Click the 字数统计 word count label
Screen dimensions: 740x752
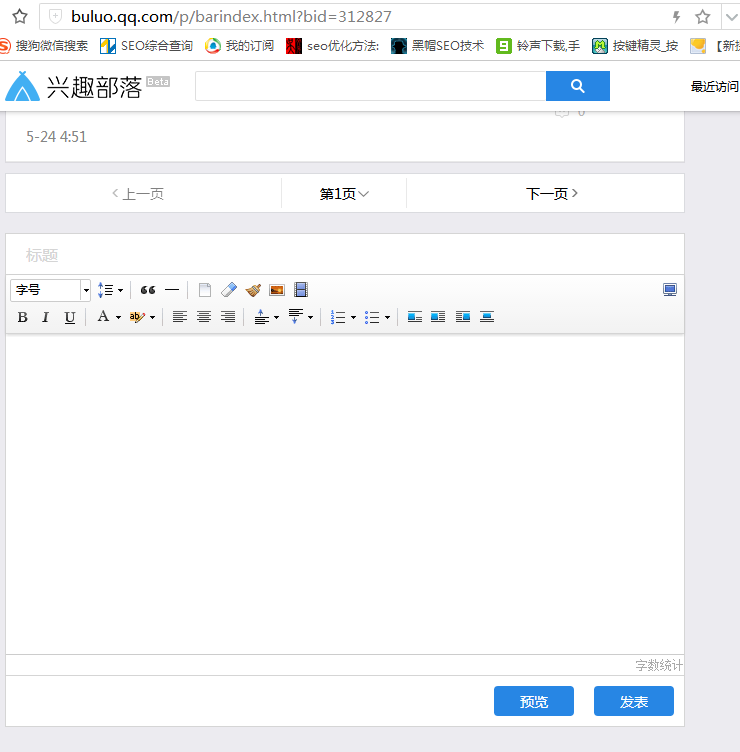[658, 666]
